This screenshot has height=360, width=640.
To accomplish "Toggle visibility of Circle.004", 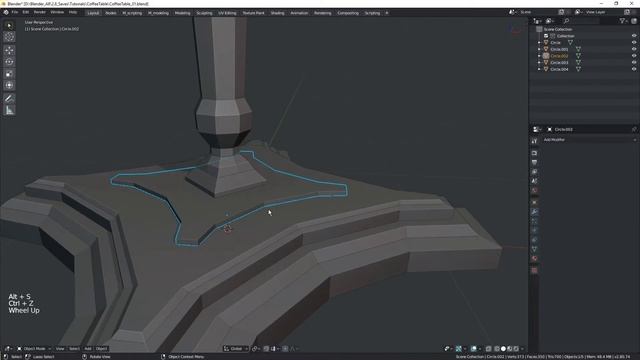I will [x=634, y=69].
